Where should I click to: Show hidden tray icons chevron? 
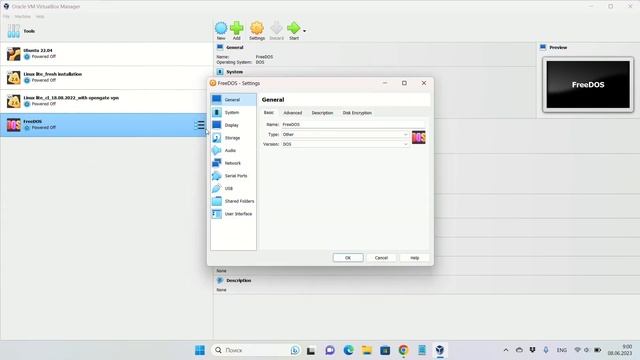coord(506,350)
